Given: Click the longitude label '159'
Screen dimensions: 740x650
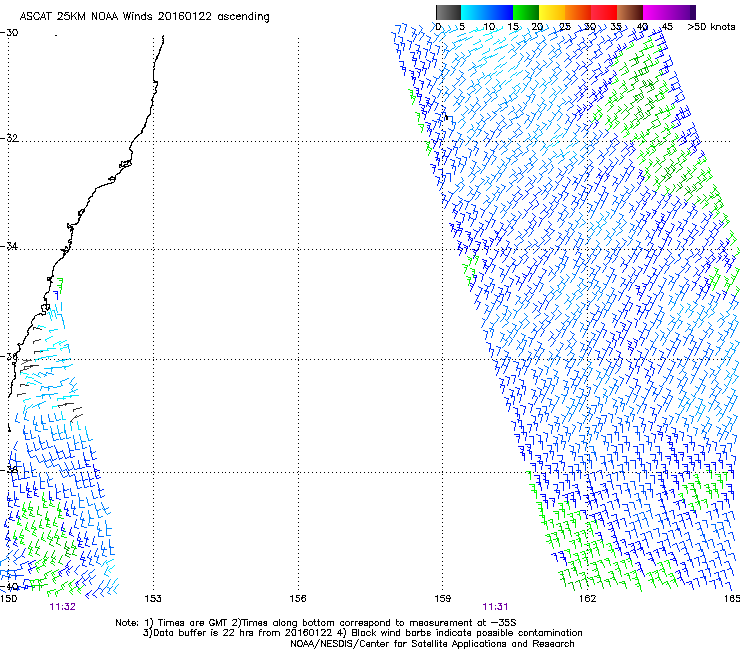Looking at the screenshot, I should [x=442, y=599].
